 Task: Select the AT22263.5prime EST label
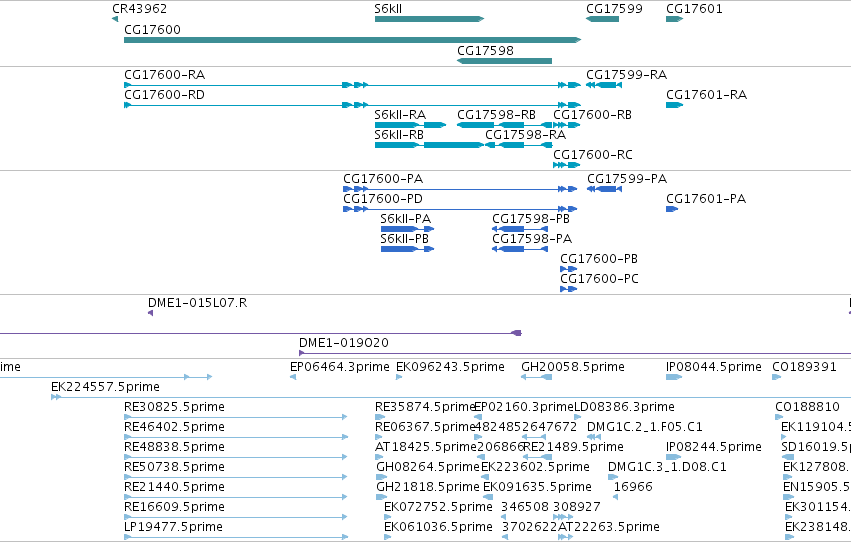(609, 527)
